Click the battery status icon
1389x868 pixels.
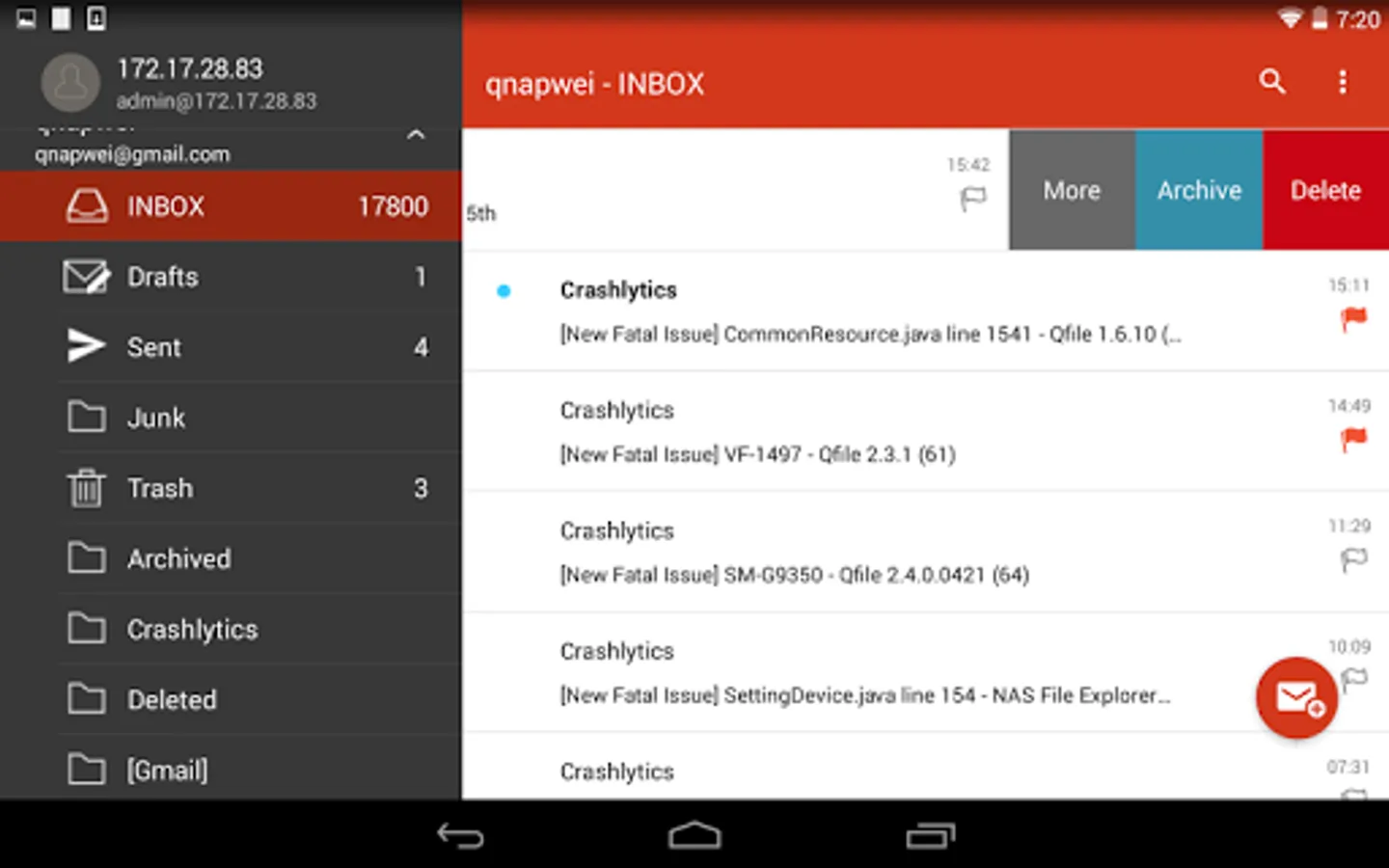click(1319, 18)
